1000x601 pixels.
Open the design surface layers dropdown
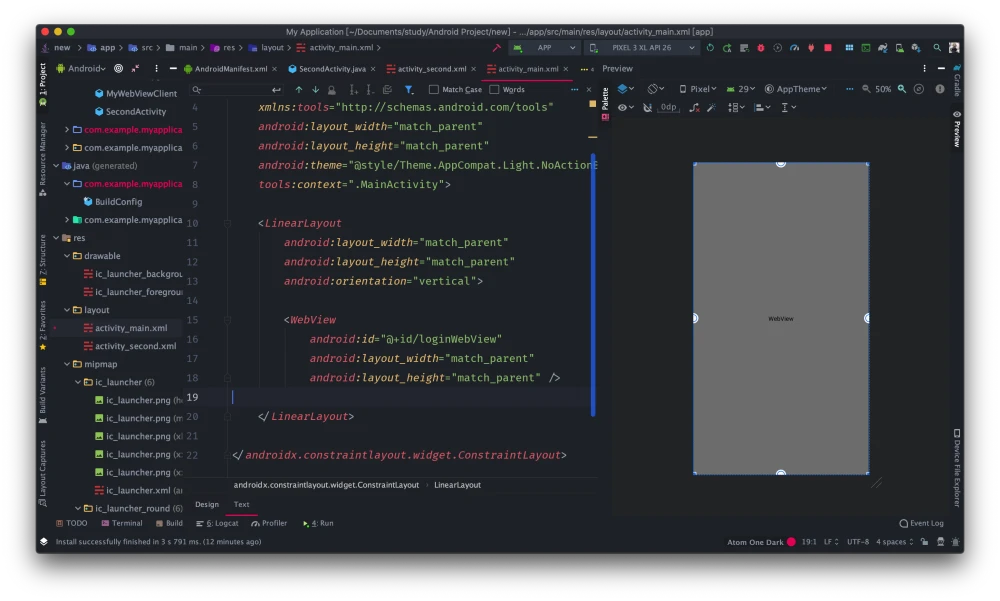coord(626,89)
